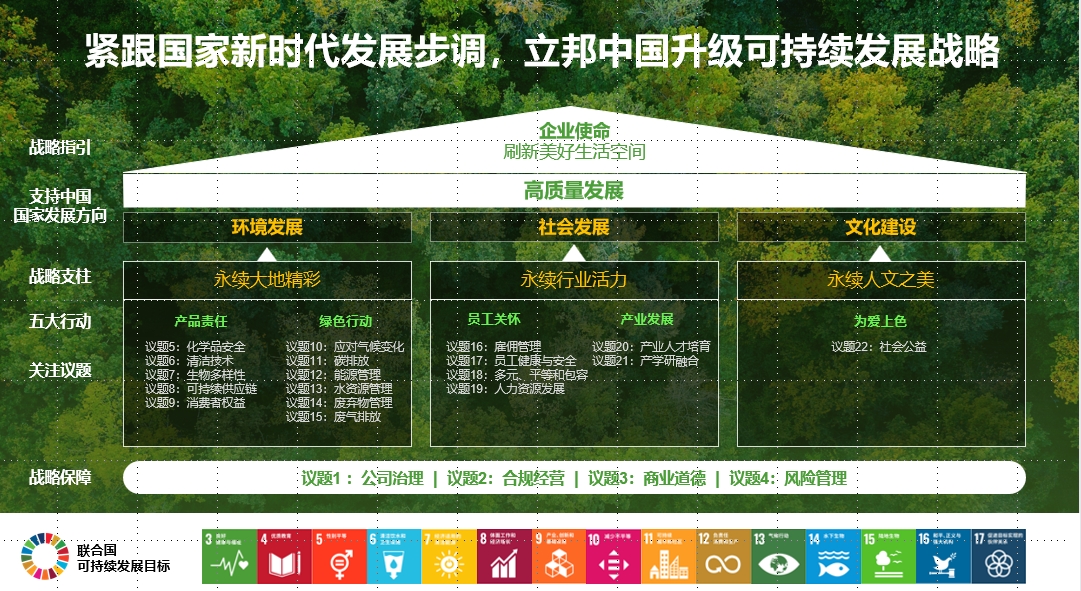
Task: Select 议题6：清洁技术
Action: pos(189,361)
